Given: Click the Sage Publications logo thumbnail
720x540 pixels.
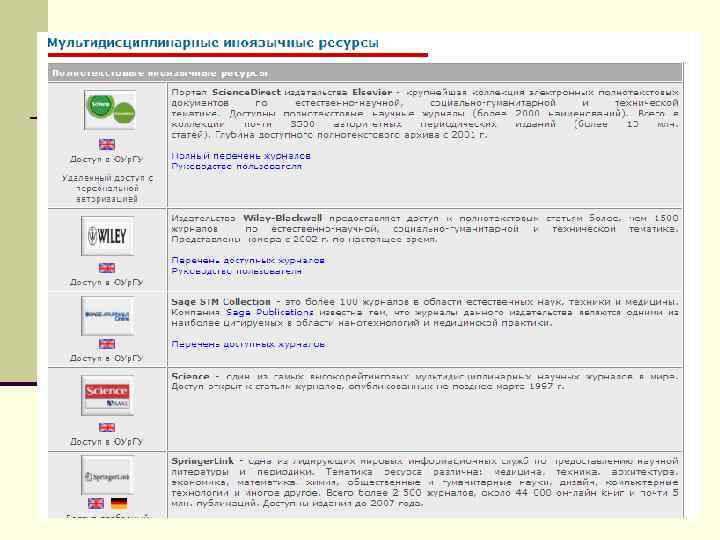Looking at the screenshot, I should [x=107, y=316].
